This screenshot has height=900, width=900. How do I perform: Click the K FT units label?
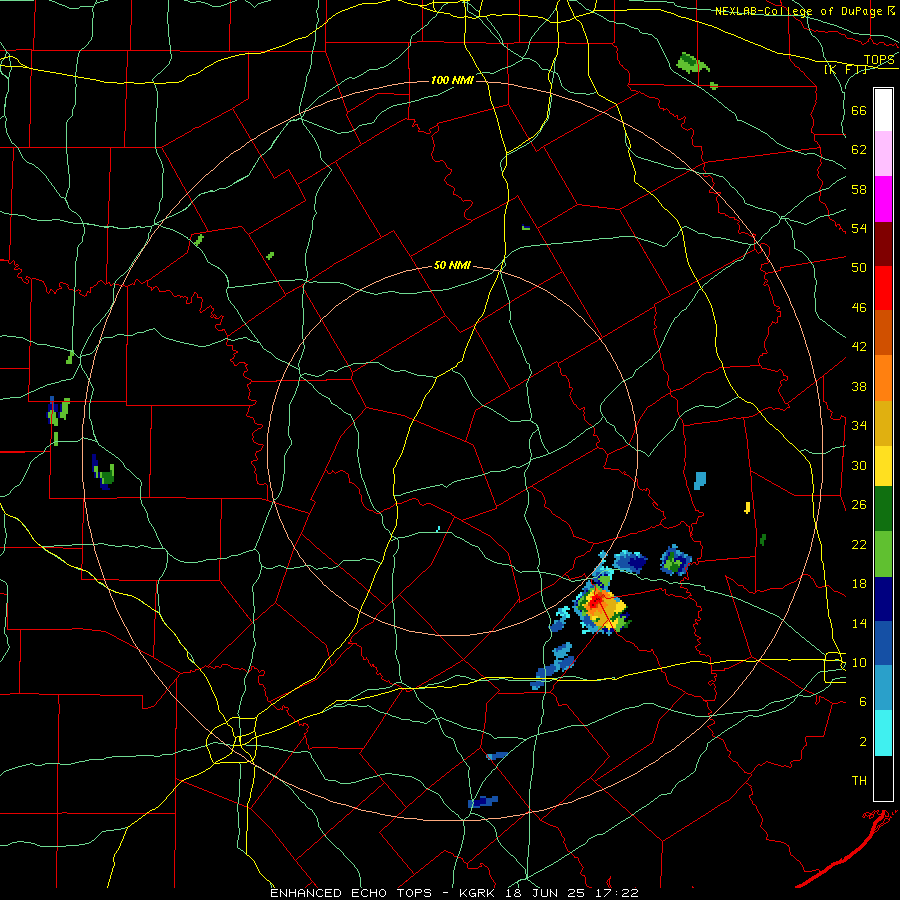point(845,70)
